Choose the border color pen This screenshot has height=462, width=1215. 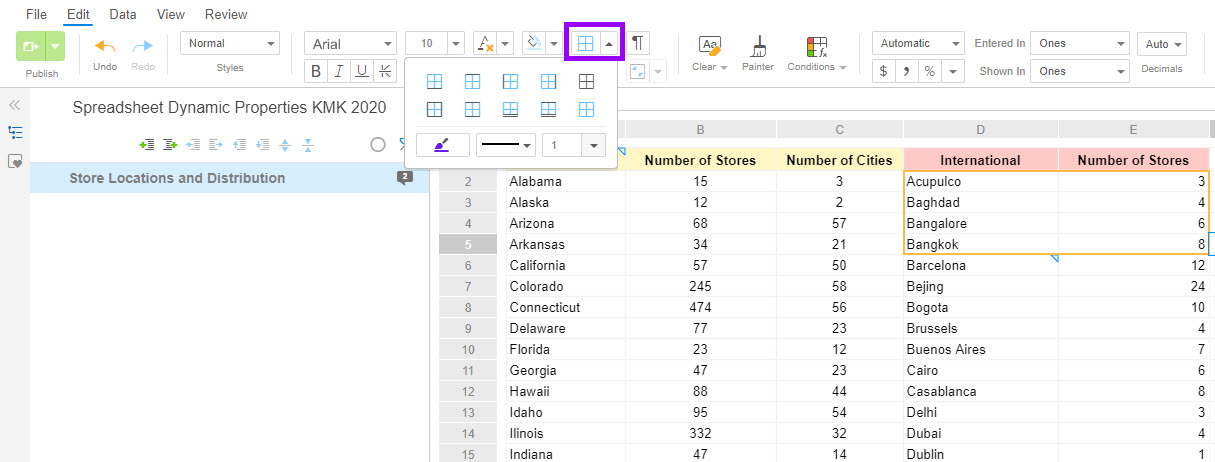pos(443,145)
